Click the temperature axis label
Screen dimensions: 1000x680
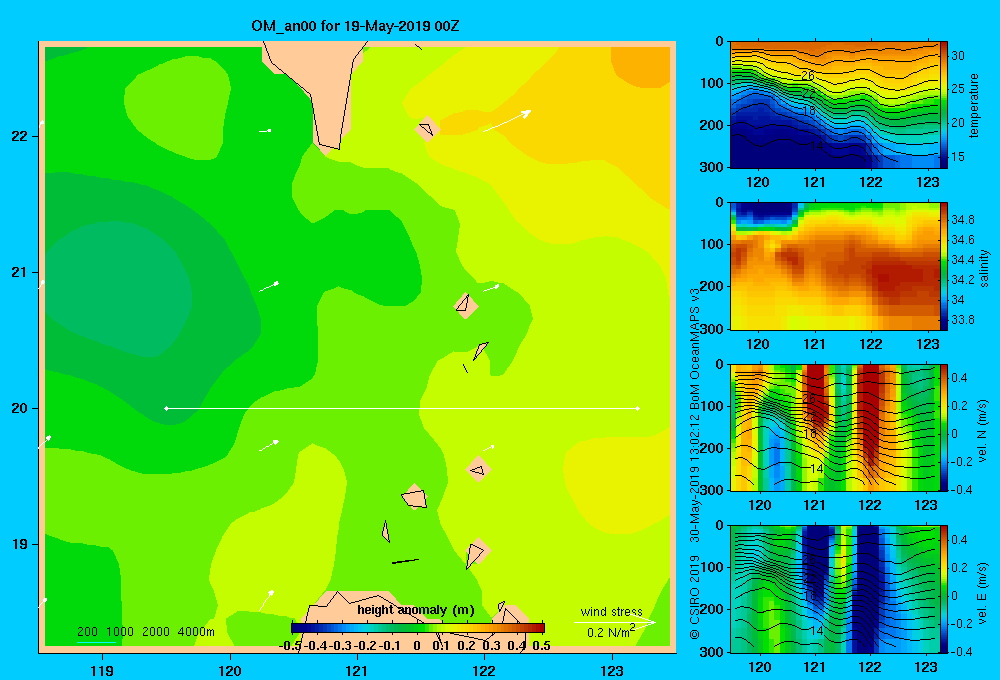pyautogui.click(x=974, y=106)
